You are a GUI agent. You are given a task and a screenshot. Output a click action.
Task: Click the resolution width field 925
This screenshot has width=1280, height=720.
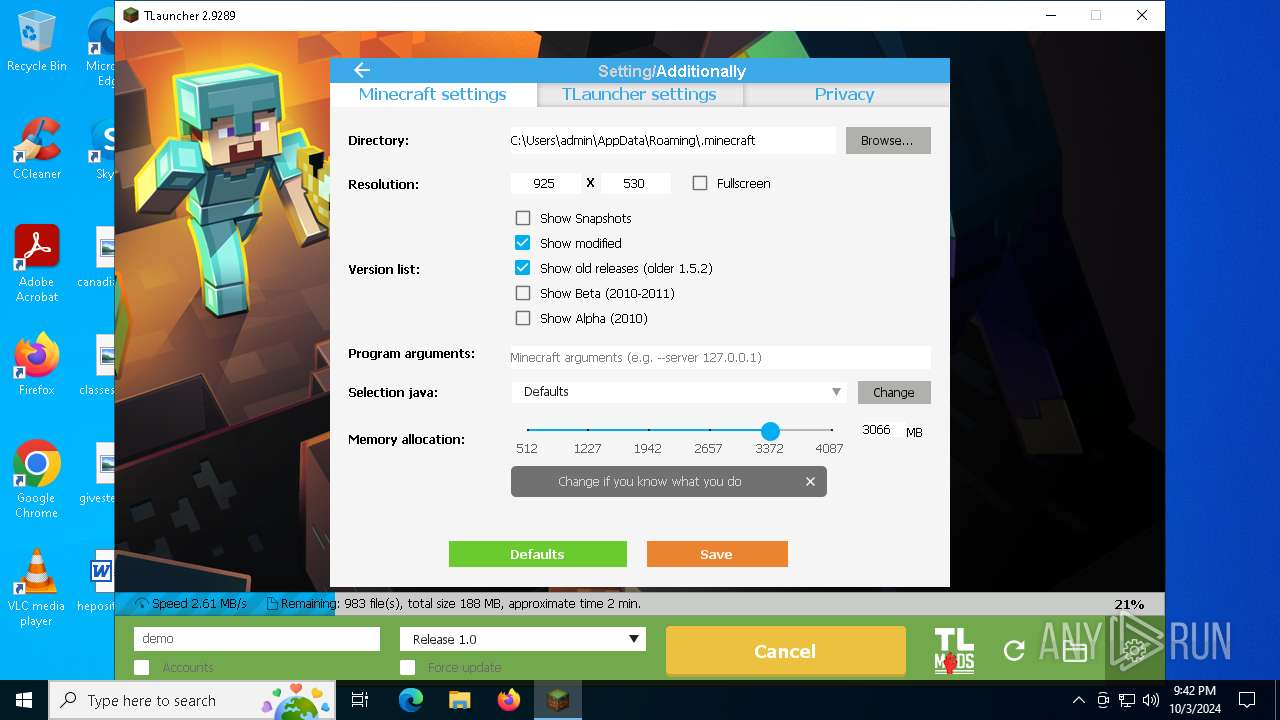click(x=544, y=183)
